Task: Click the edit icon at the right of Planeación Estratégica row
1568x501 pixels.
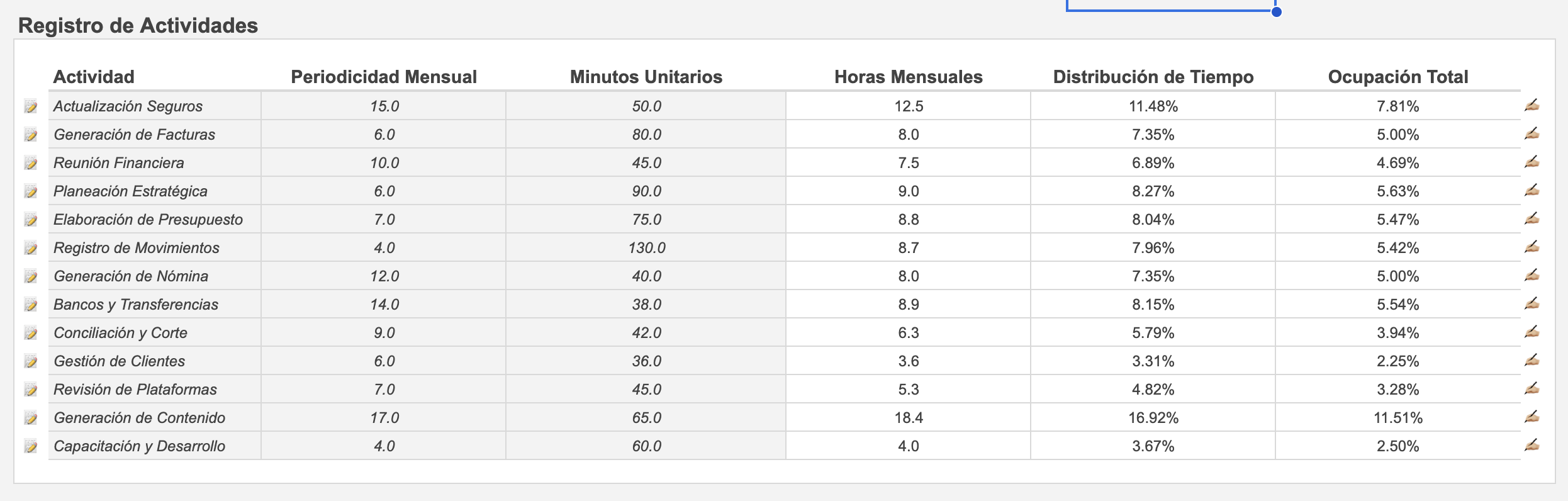Action: coord(1532,191)
